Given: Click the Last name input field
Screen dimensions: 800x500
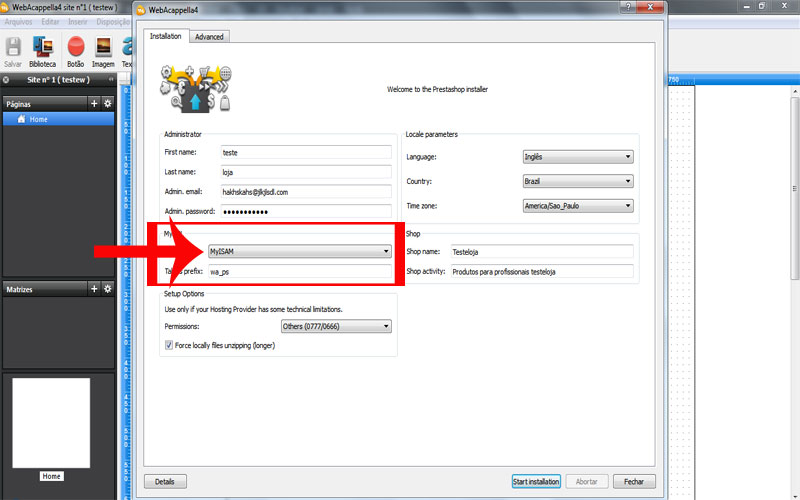Looking at the screenshot, I should 306,172.
